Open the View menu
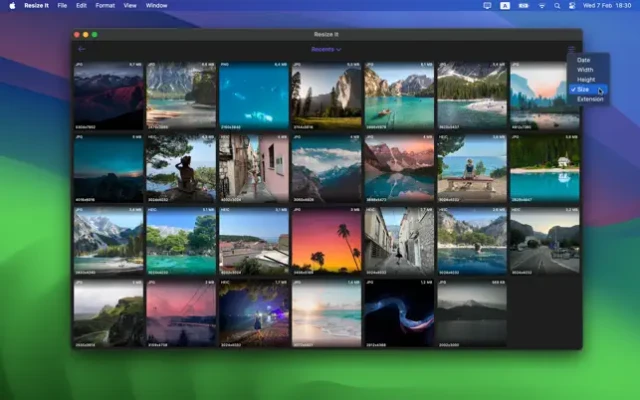The height and width of the screenshot is (400, 640). (131, 5)
